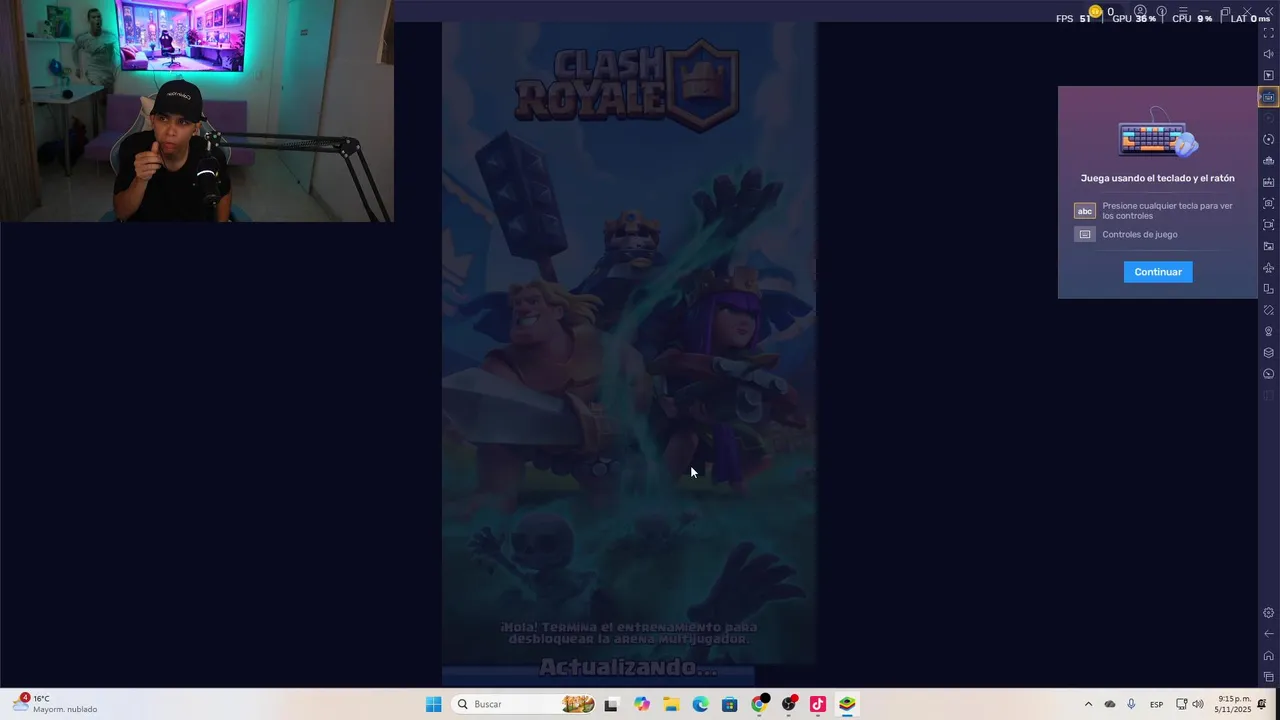1280x720 pixels.
Task: Open BlueStacks settings gear icon
Action: 1268,613
